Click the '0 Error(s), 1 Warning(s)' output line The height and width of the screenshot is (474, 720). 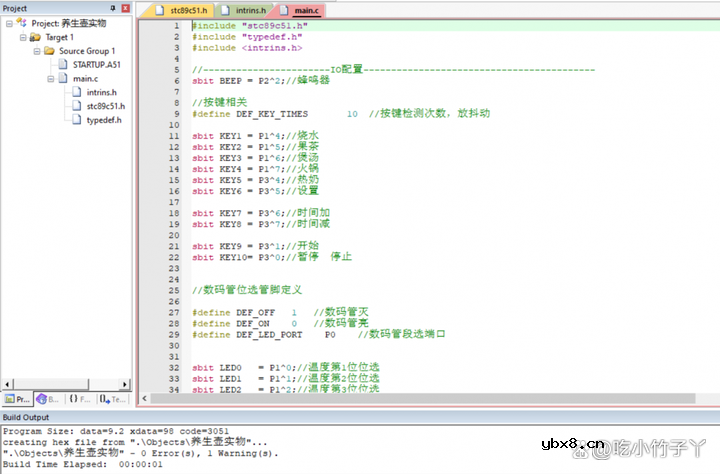141,453
